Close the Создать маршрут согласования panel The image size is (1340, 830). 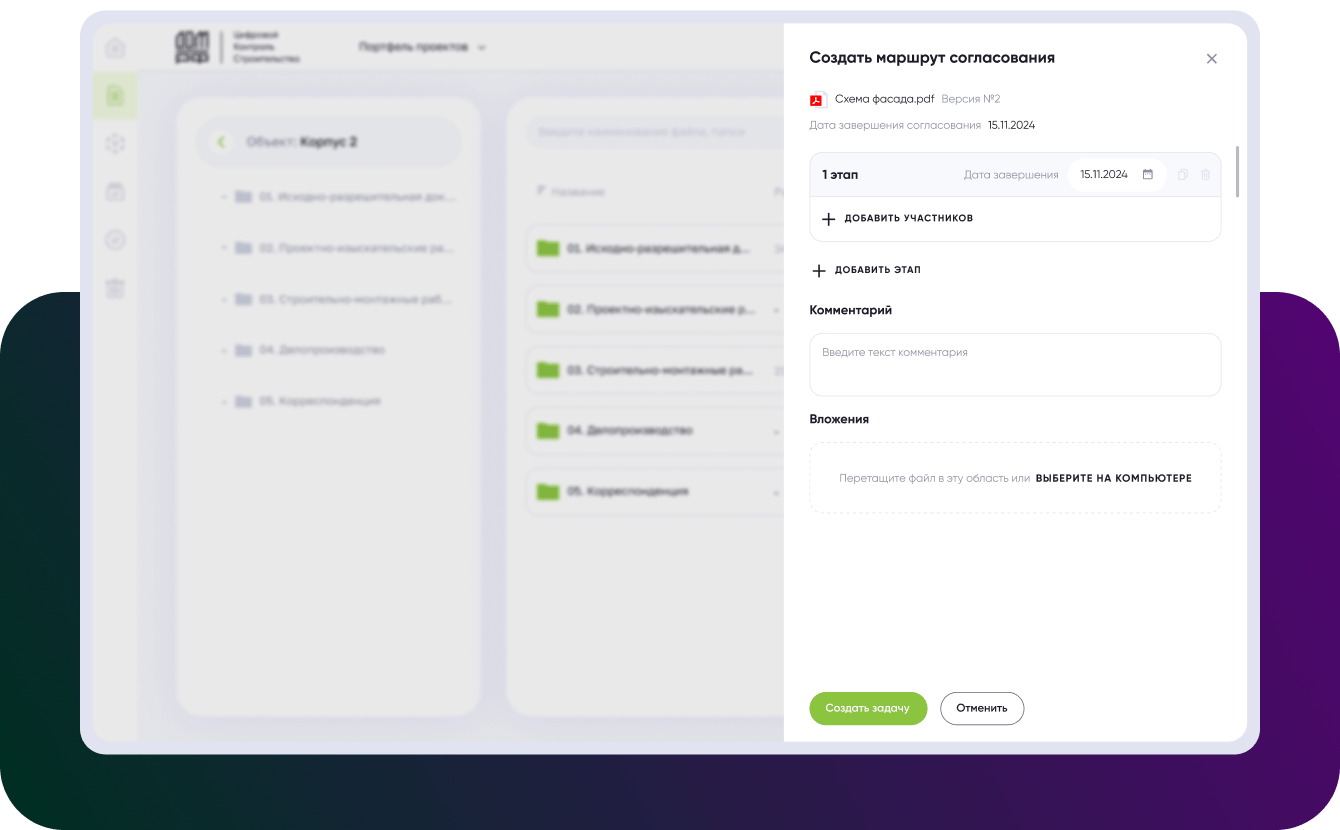[1211, 59]
